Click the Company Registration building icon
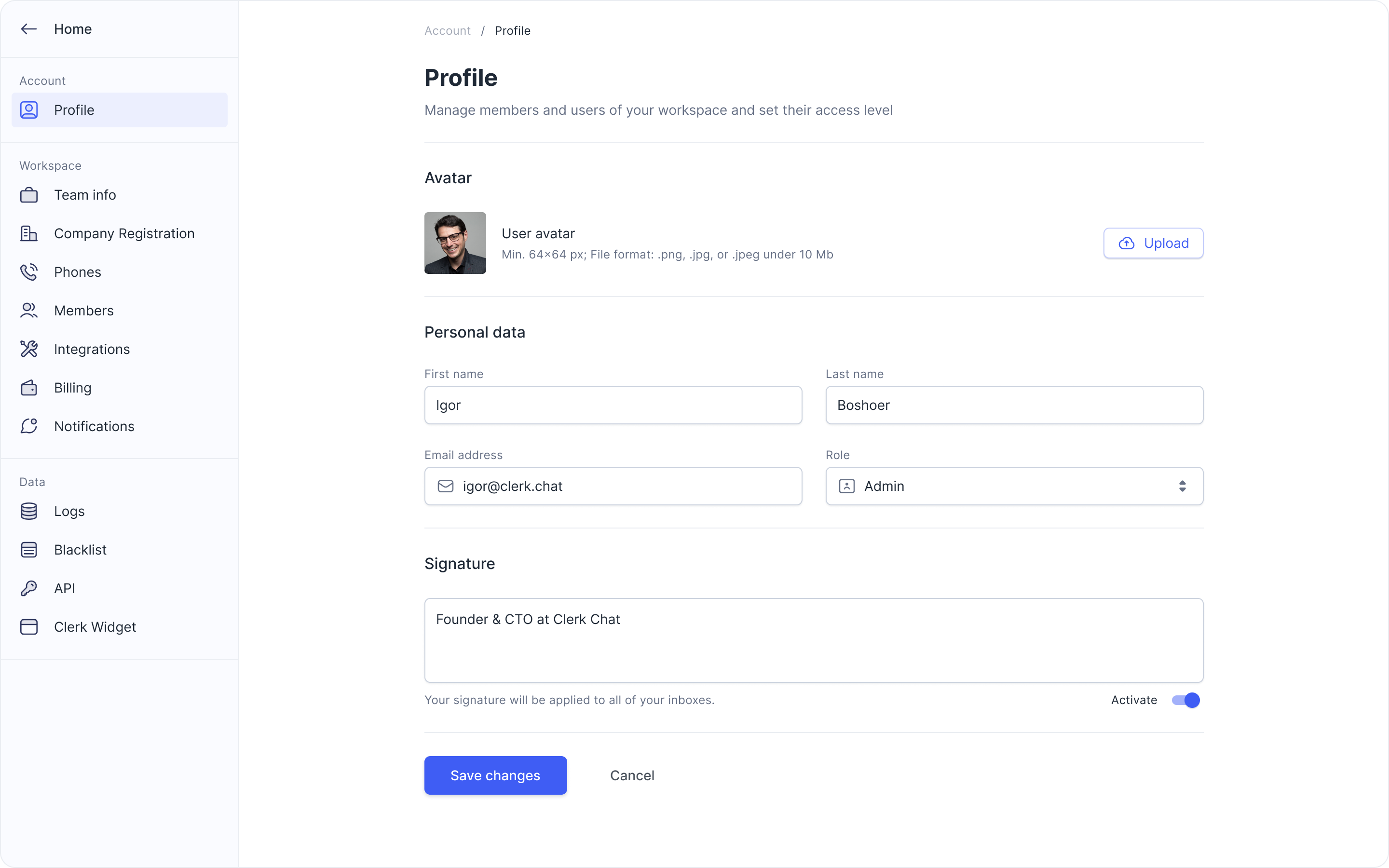Viewport: 1389px width, 868px height. (29, 234)
